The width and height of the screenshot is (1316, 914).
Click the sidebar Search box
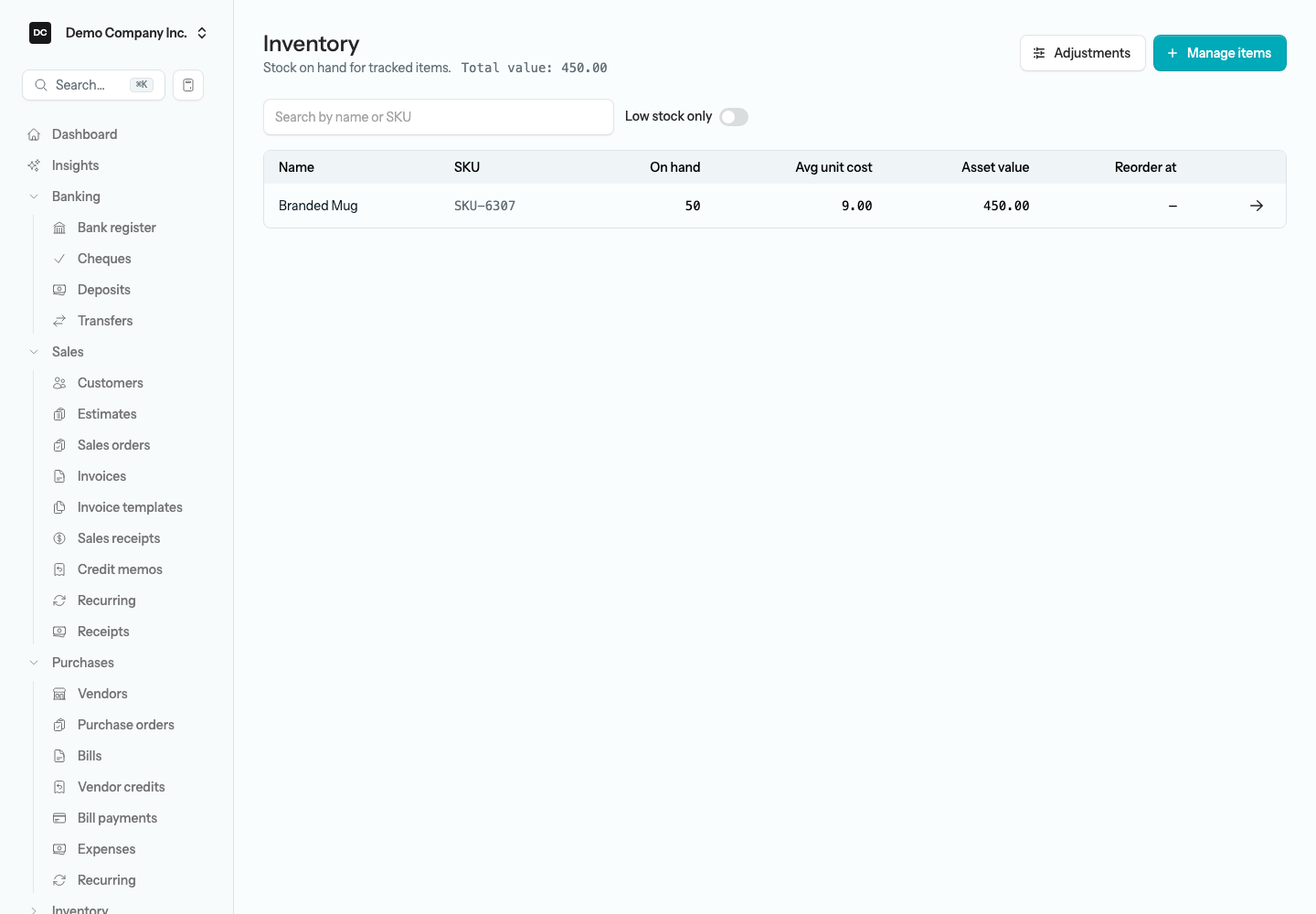[93, 85]
